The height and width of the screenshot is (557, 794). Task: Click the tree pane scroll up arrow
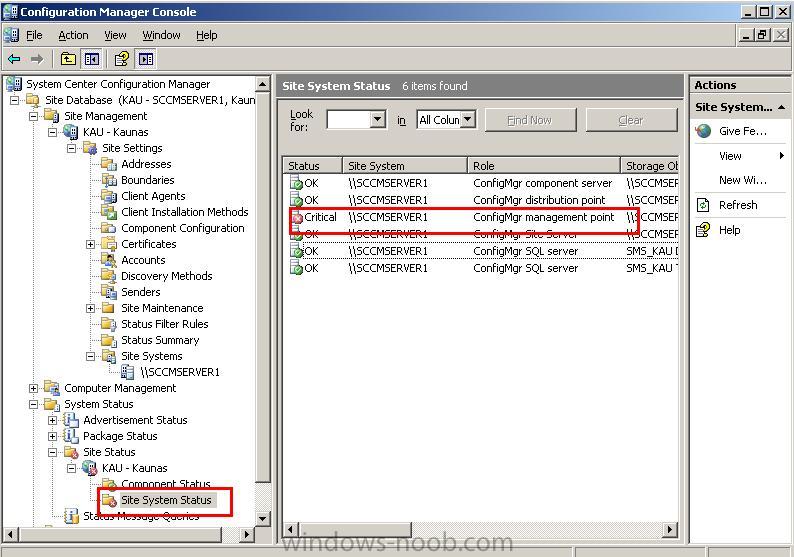click(262, 84)
